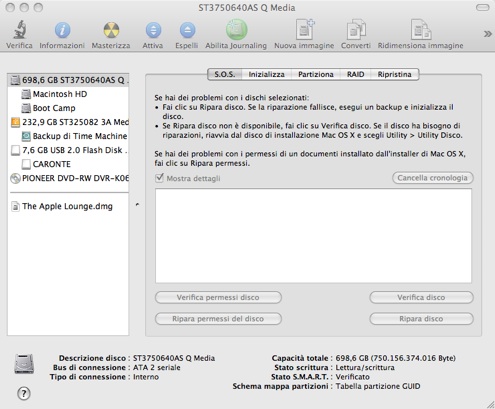Click the Cancella cronologia button
The image size is (495, 409).
pyautogui.click(x=433, y=178)
